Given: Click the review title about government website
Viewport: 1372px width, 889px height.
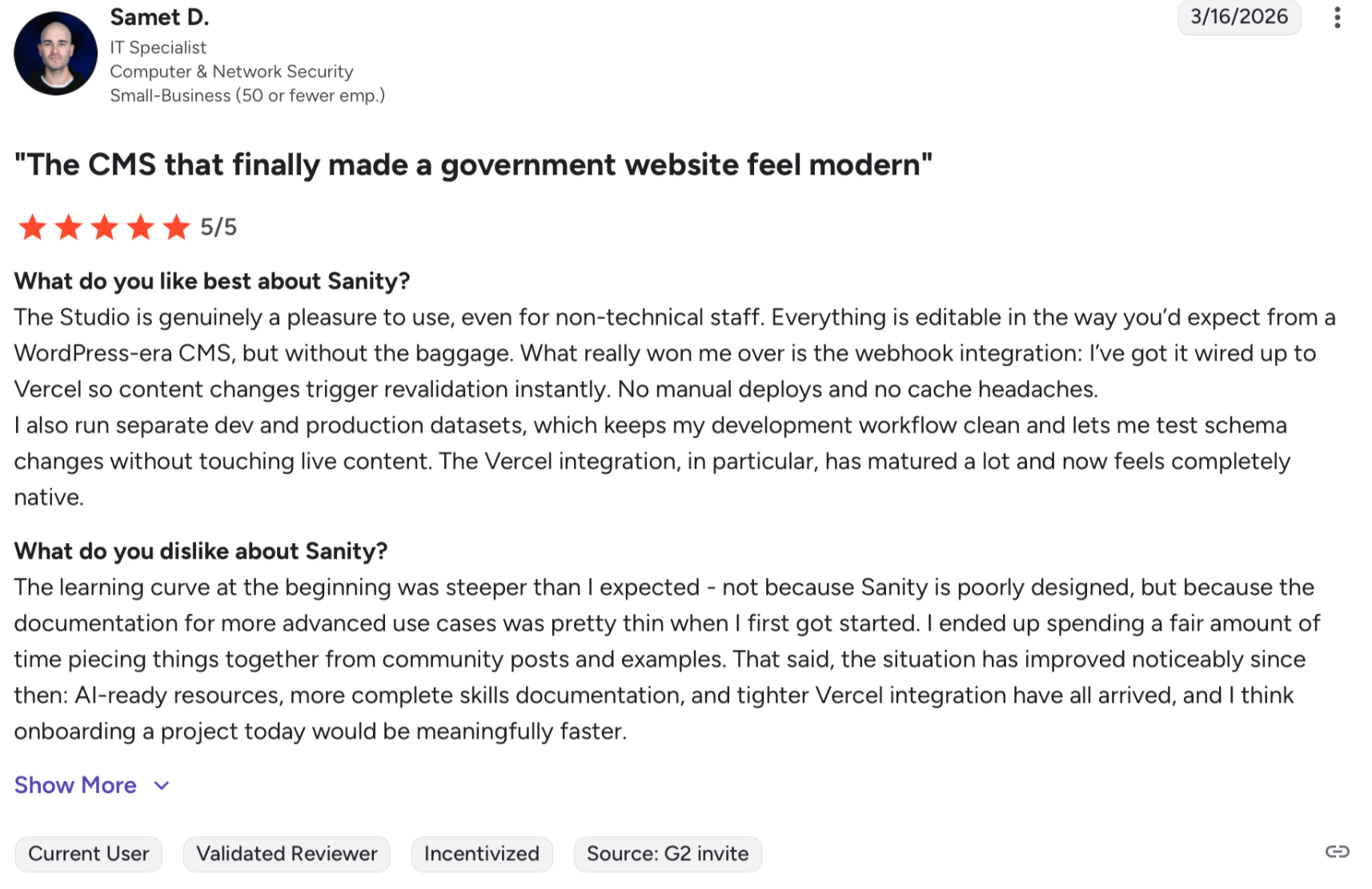Looking at the screenshot, I should coord(473,164).
